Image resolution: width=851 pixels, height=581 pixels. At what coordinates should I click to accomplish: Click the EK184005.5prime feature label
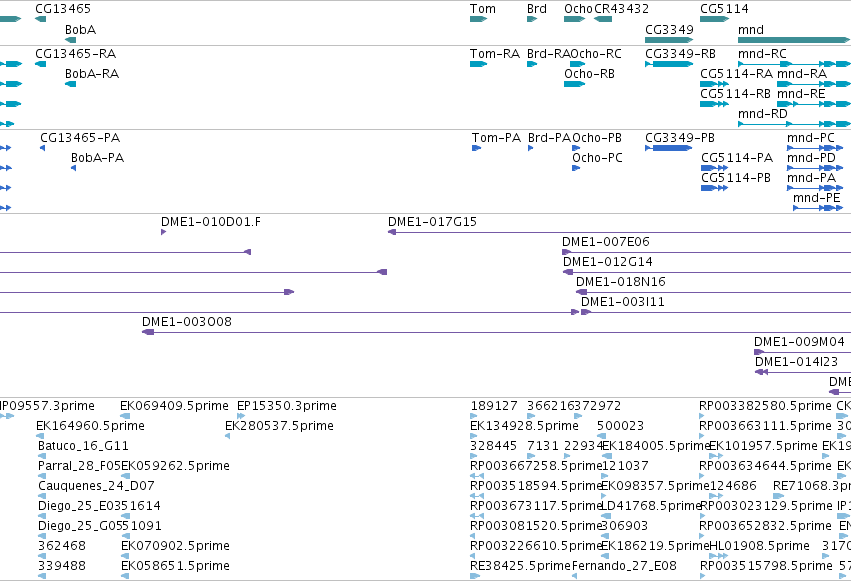[x=657, y=446]
